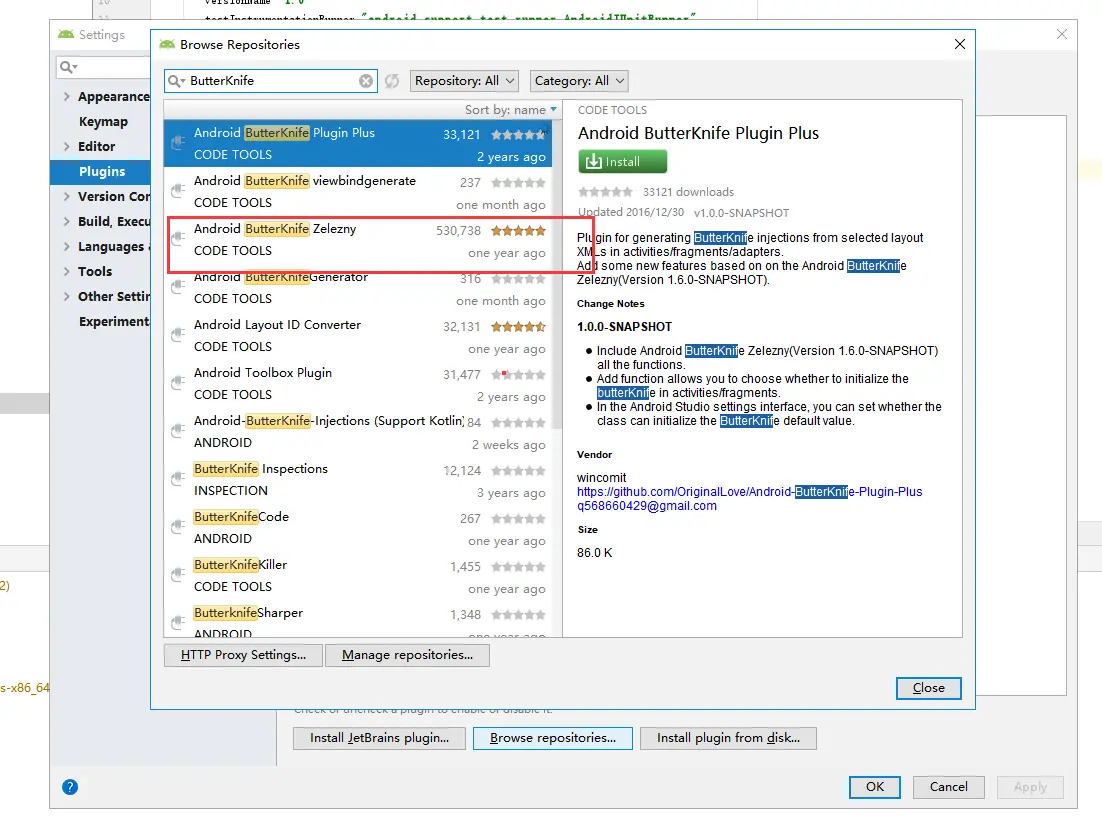The height and width of the screenshot is (819, 1102).
Task: Click Install JetBrains plugin button
Action: (380, 738)
